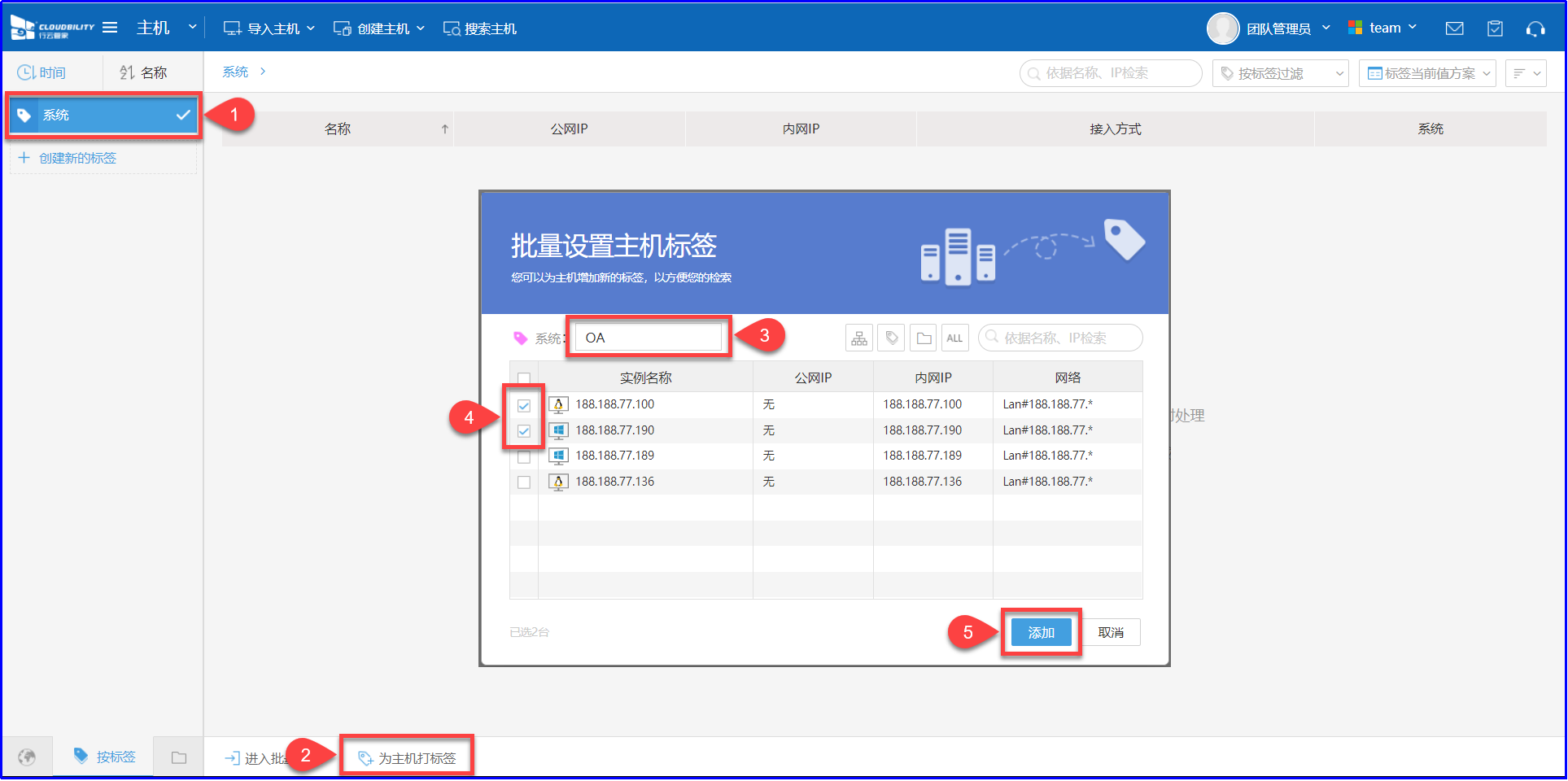Click the globe icon in bottom-left corner

point(27,757)
